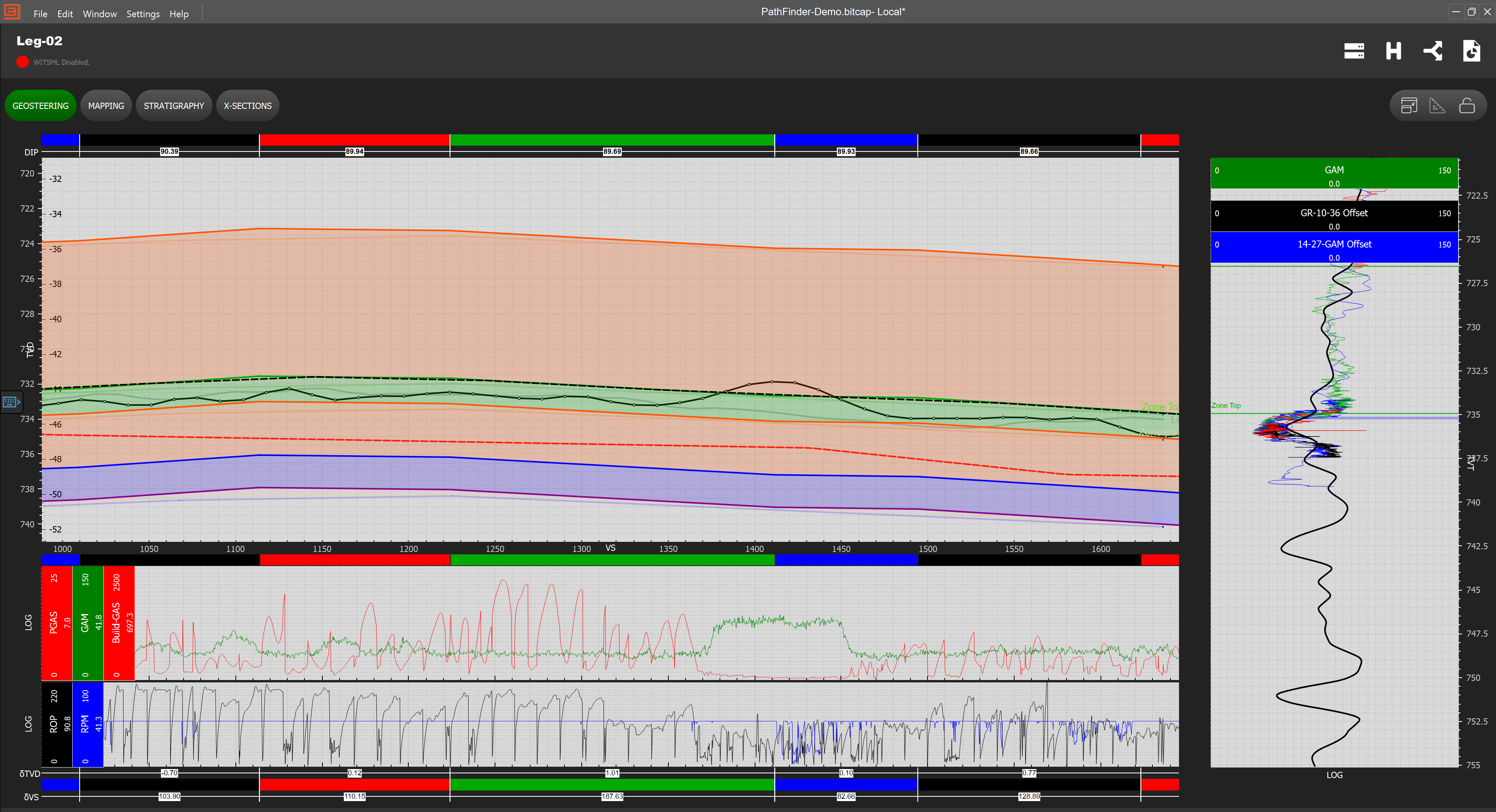Select the triangle ruler measure tool
The height and width of the screenshot is (812, 1496).
[1437, 106]
